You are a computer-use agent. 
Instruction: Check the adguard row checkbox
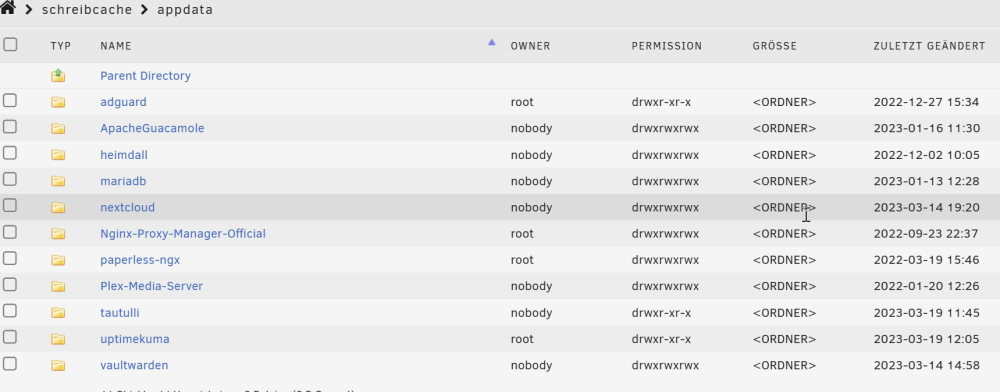(10, 100)
